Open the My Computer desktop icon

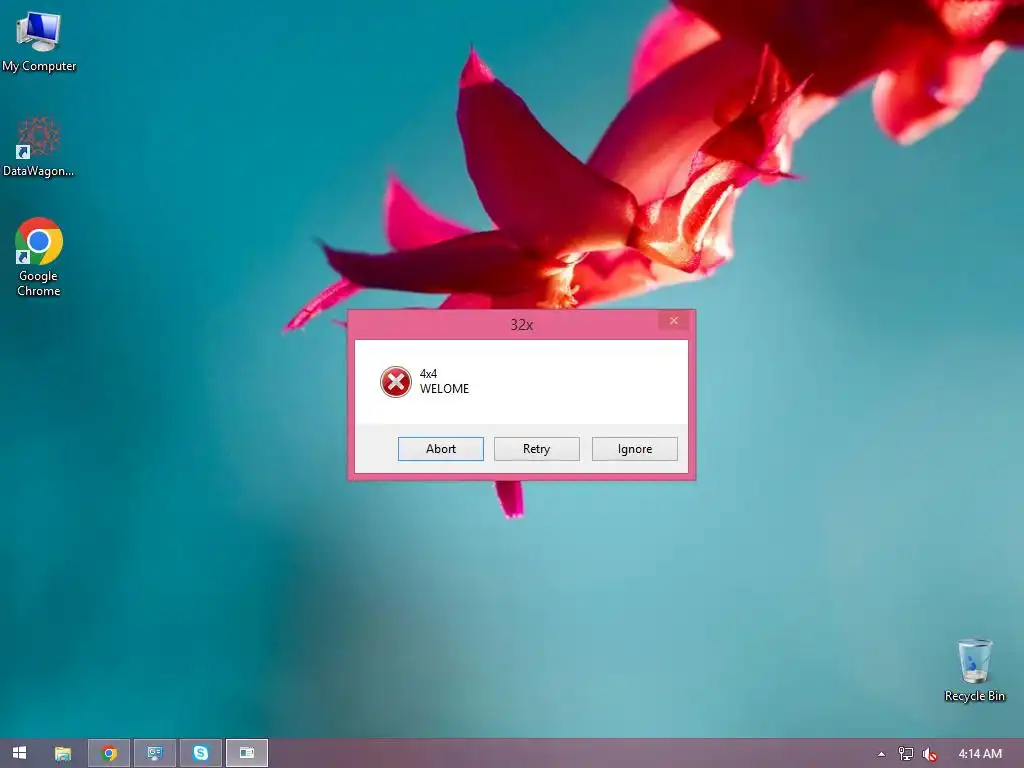click(39, 40)
